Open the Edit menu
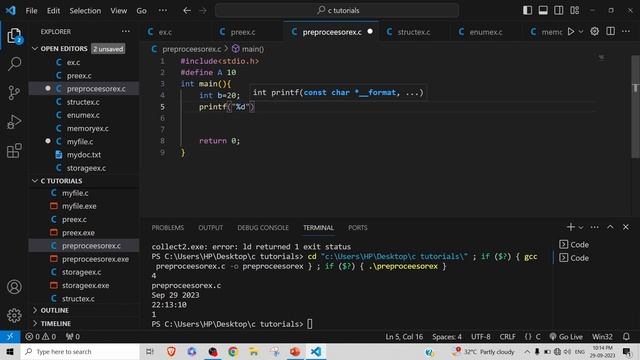640x360 pixels. (x=53, y=11)
